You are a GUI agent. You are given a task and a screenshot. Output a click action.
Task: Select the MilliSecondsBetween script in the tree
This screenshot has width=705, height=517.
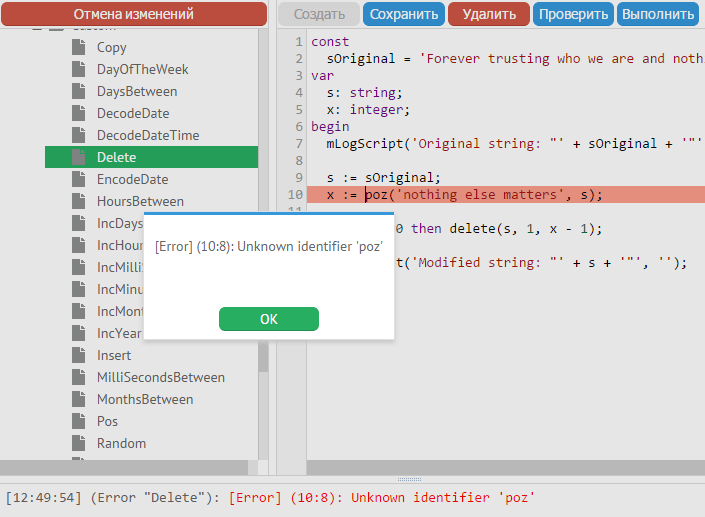pyautogui.click(x=160, y=378)
